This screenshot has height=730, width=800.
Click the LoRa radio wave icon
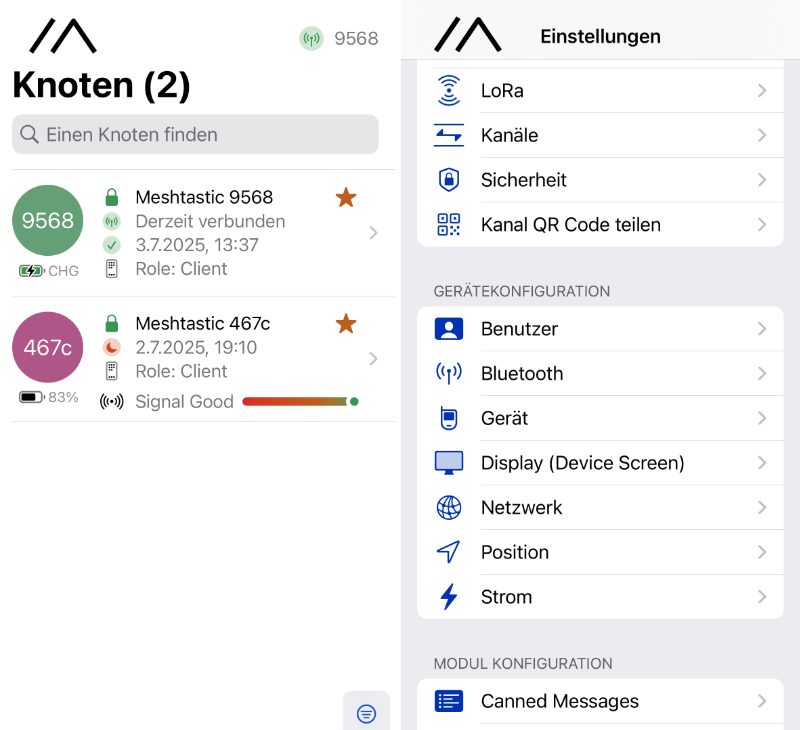tap(448, 90)
